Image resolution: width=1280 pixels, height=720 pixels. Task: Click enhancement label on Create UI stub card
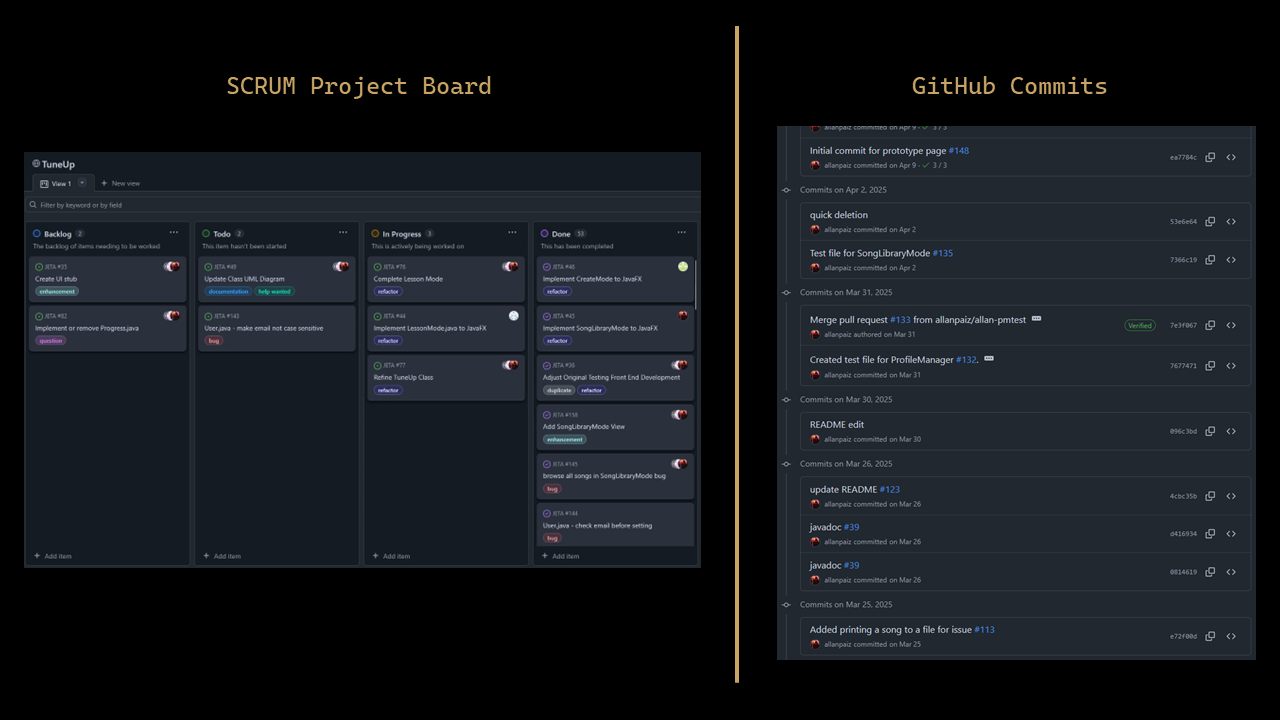(57, 291)
